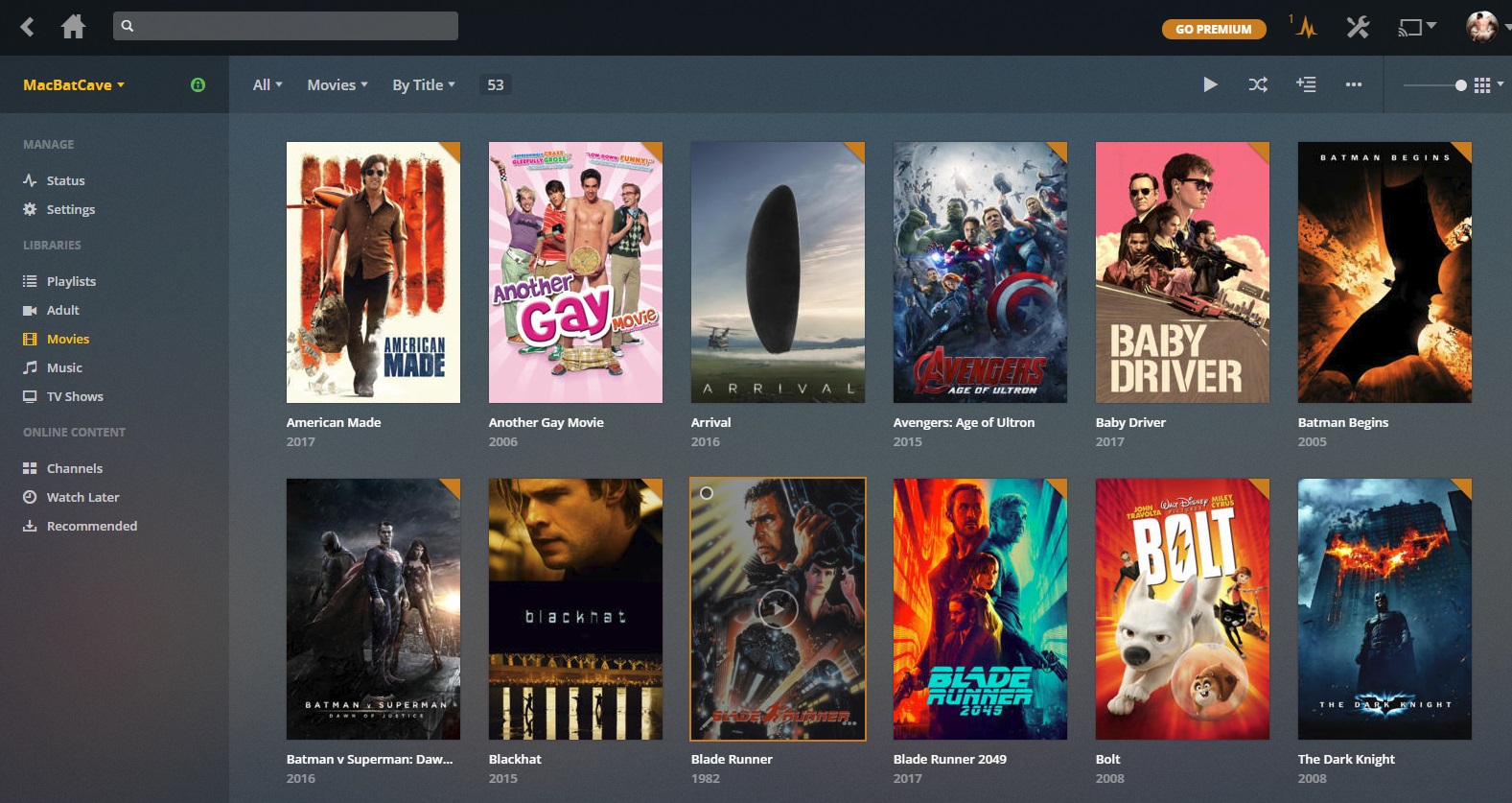Click the search input field
This screenshot has height=803, width=1512.
pyautogui.click(x=286, y=26)
